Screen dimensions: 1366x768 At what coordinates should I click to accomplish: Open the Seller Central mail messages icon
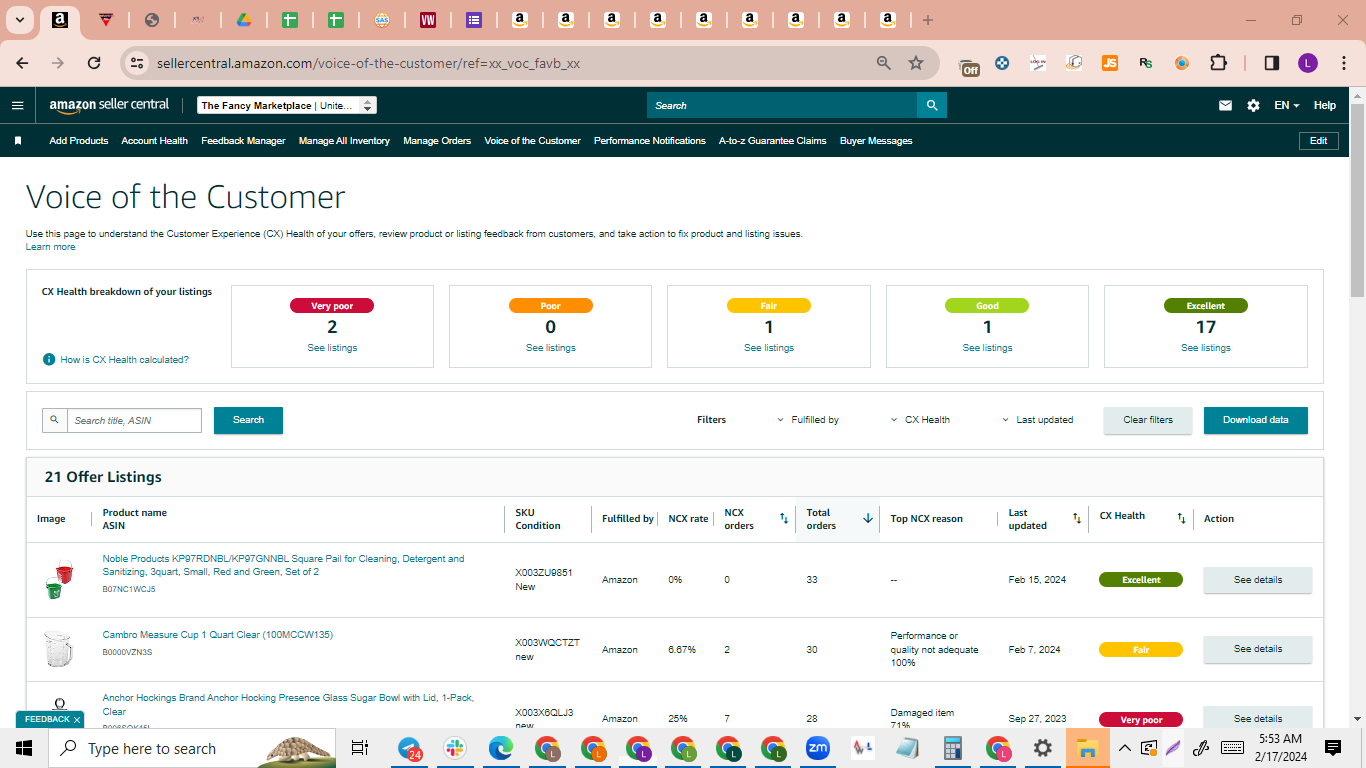1225,105
